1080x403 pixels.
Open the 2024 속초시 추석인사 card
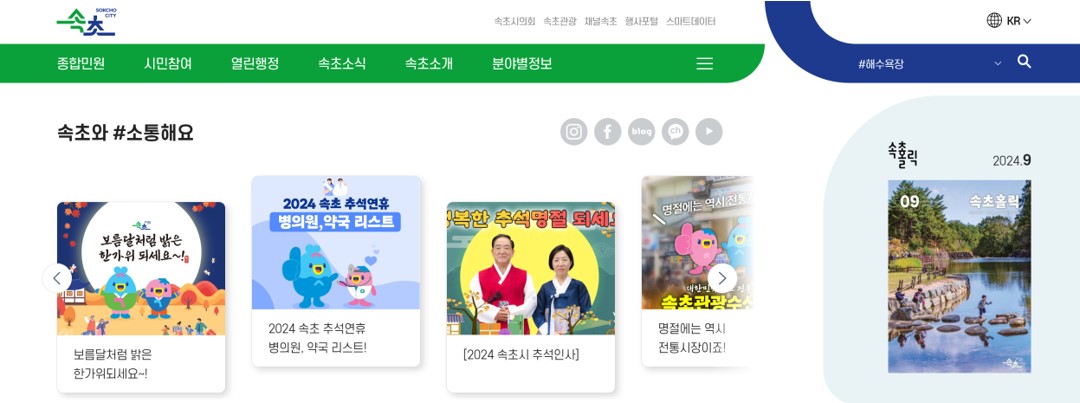[x=530, y=297]
